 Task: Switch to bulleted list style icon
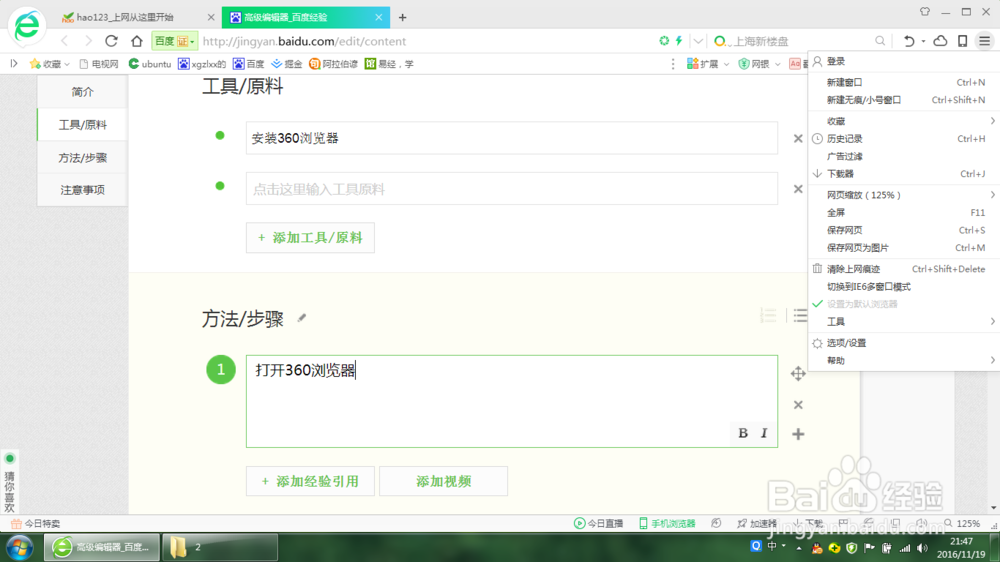pos(800,314)
